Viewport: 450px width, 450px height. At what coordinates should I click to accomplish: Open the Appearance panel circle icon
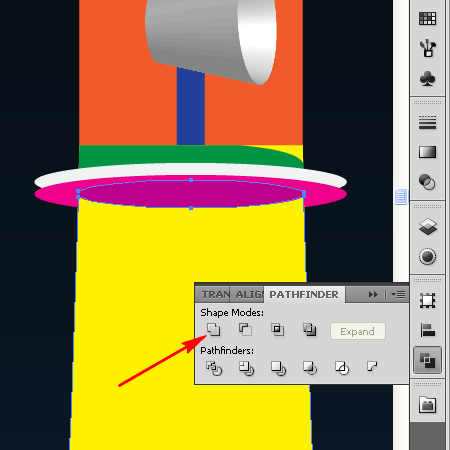[427, 257]
